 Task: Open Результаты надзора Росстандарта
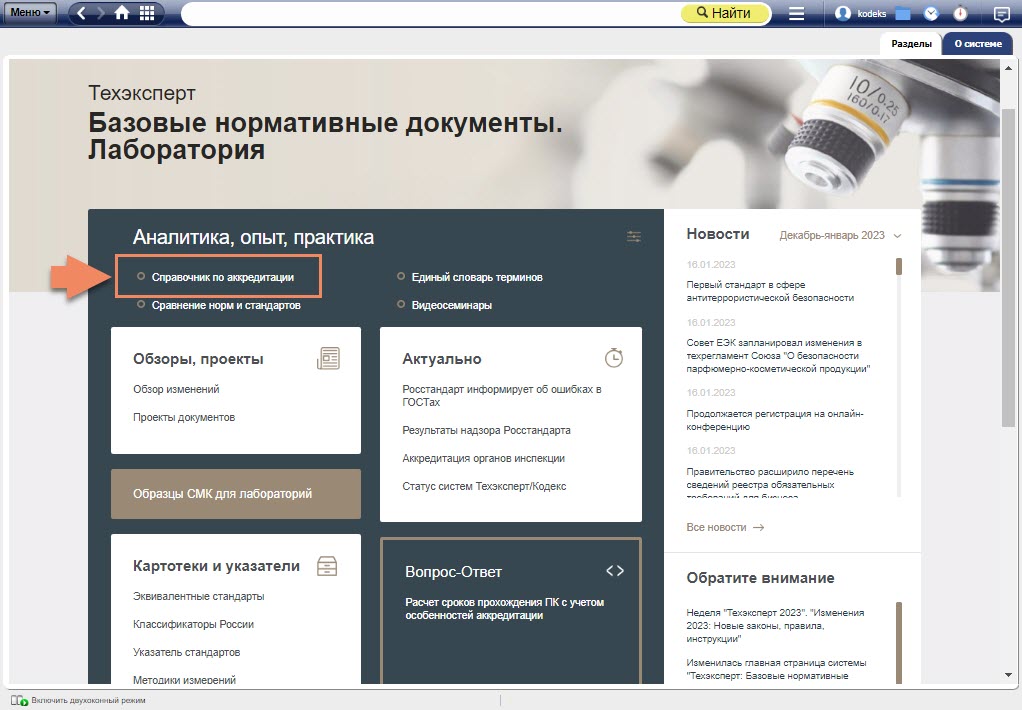486,430
